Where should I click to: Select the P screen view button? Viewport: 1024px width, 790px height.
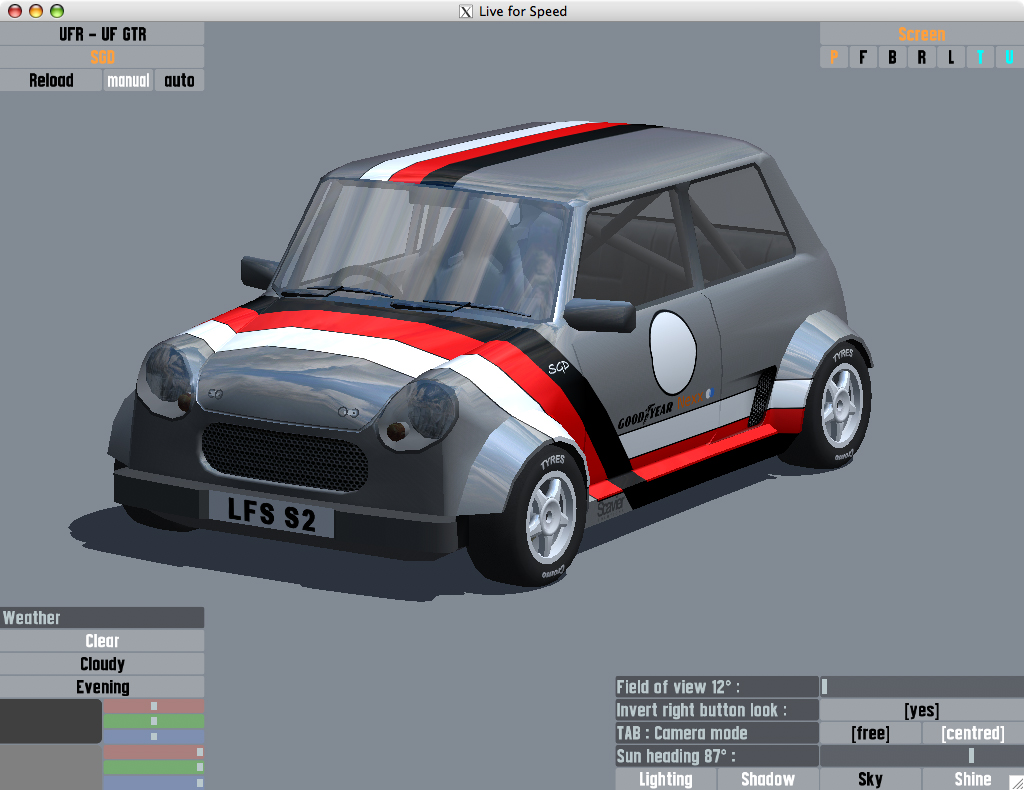point(834,57)
